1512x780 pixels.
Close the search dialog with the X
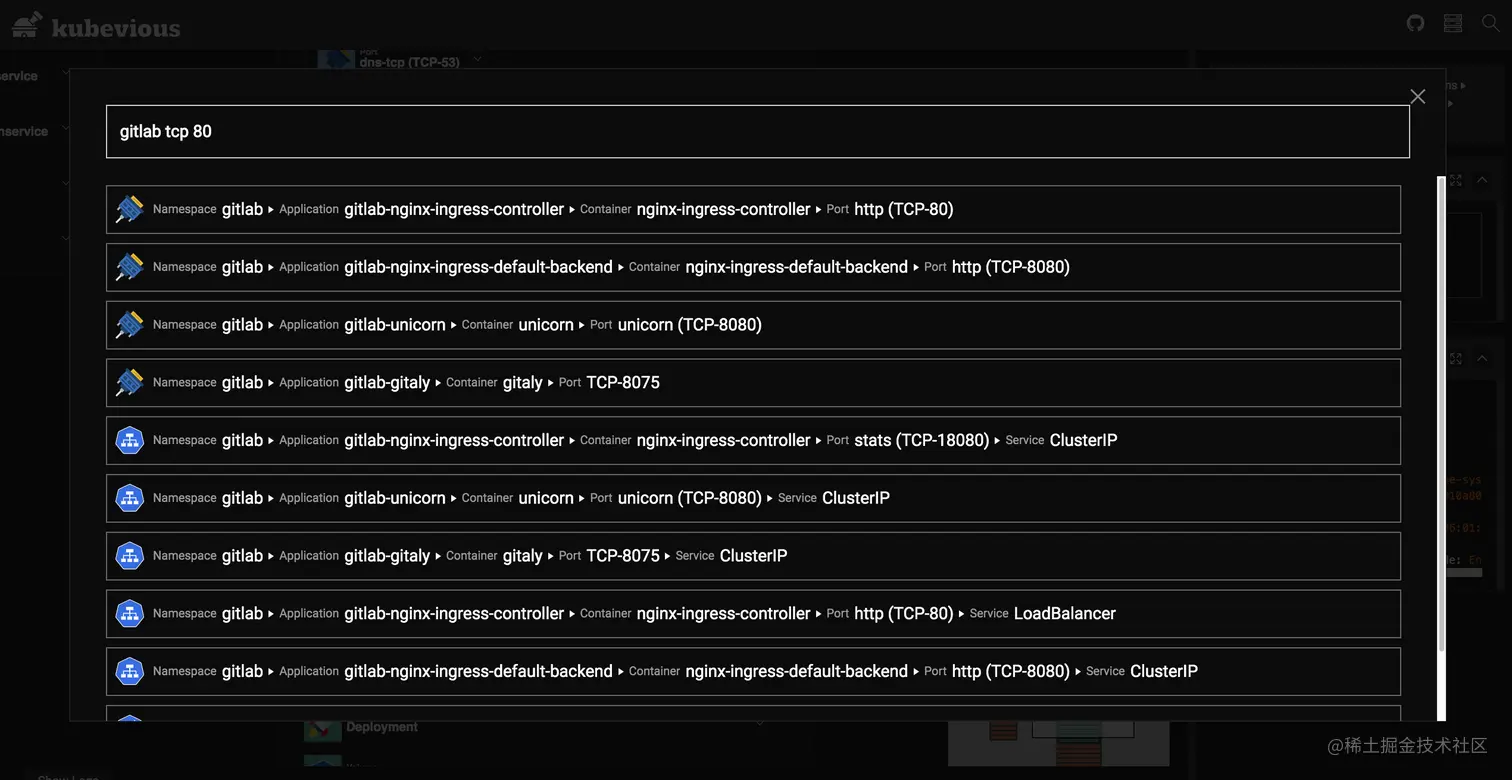pyautogui.click(x=1417, y=96)
